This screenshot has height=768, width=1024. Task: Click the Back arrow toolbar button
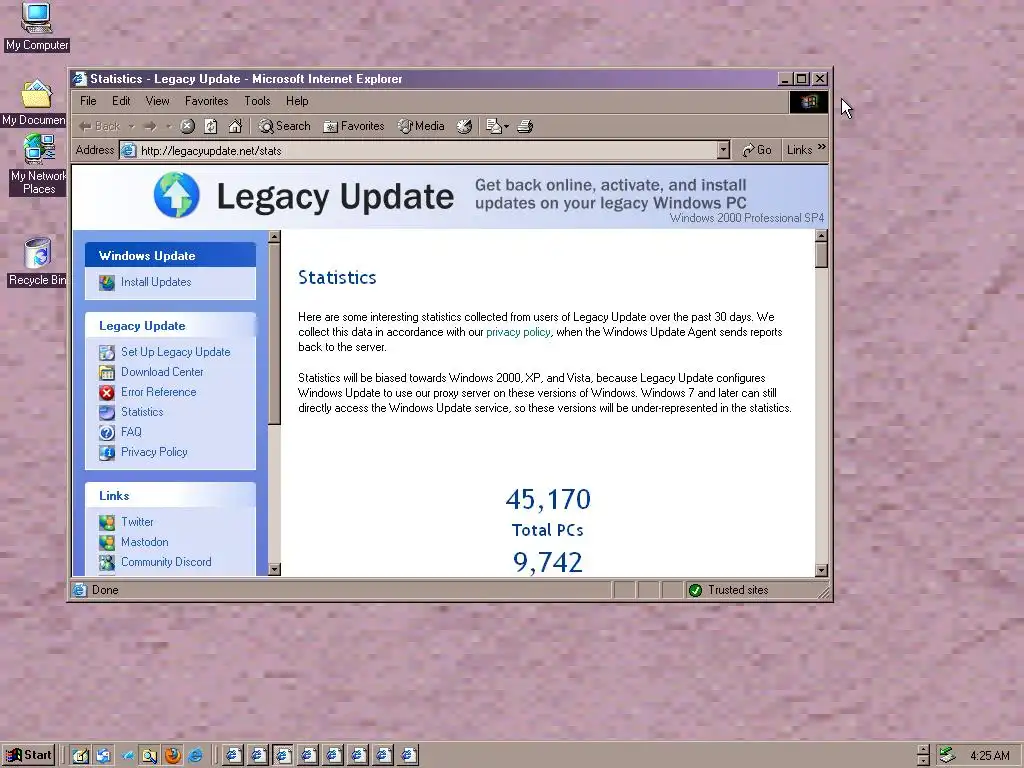pos(99,126)
